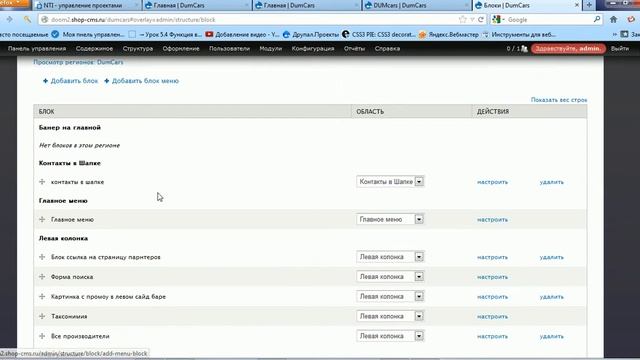The image size is (640, 360).
Task: Click the 'Показать вес строк' link
Action: click(x=559, y=100)
